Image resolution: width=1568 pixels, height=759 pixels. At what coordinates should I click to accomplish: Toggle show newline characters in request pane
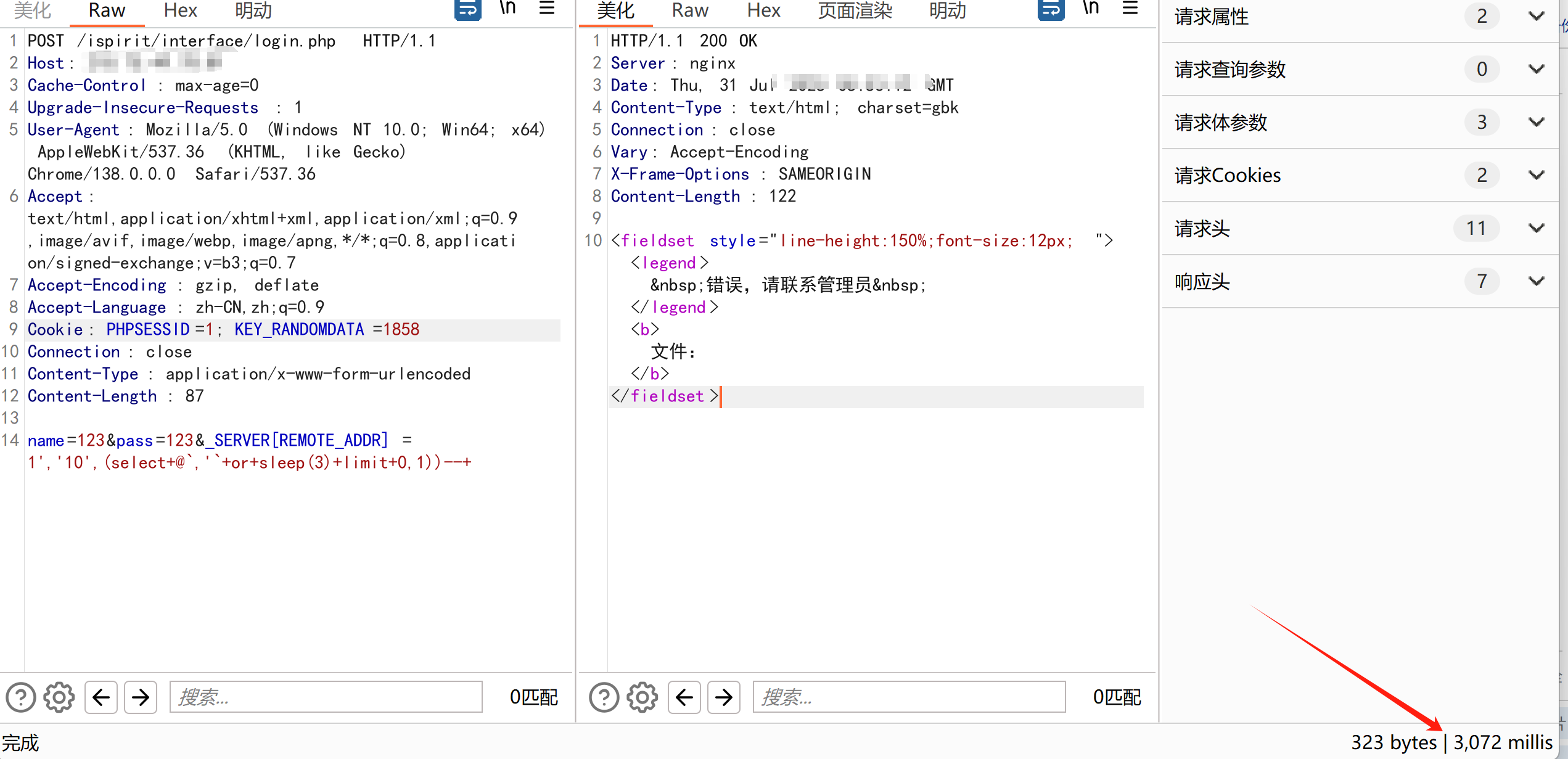pyautogui.click(x=507, y=8)
